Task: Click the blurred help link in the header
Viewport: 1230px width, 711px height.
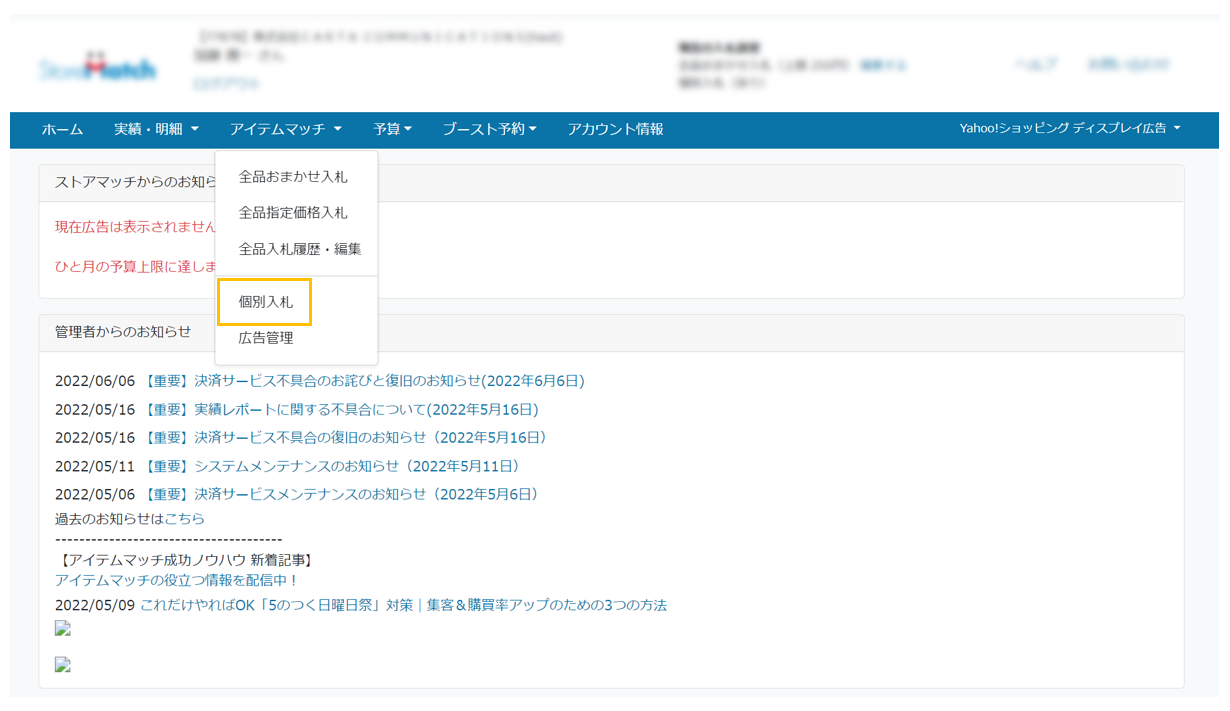Action: point(1036,64)
